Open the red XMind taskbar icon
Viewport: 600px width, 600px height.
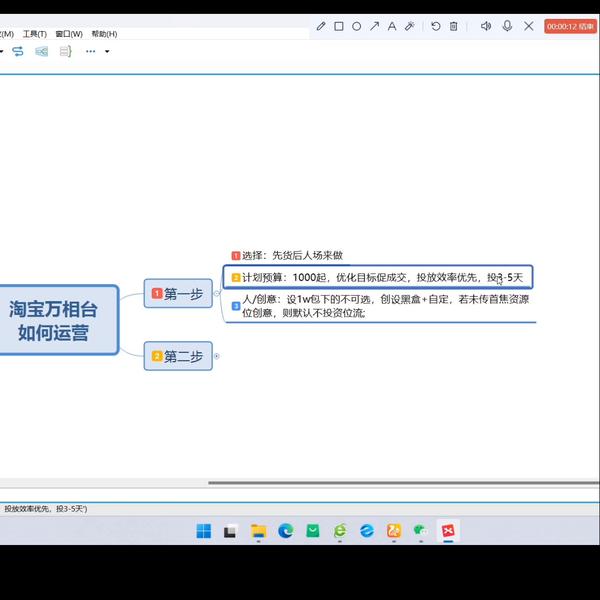(x=448, y=531)
